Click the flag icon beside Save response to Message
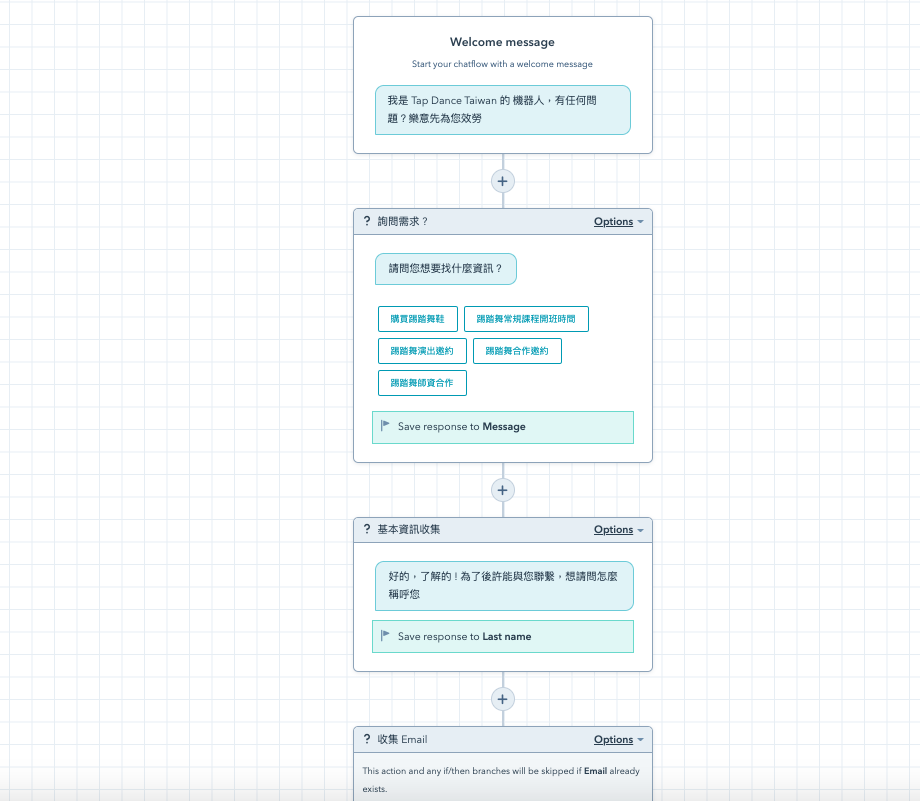 (384, 427)
